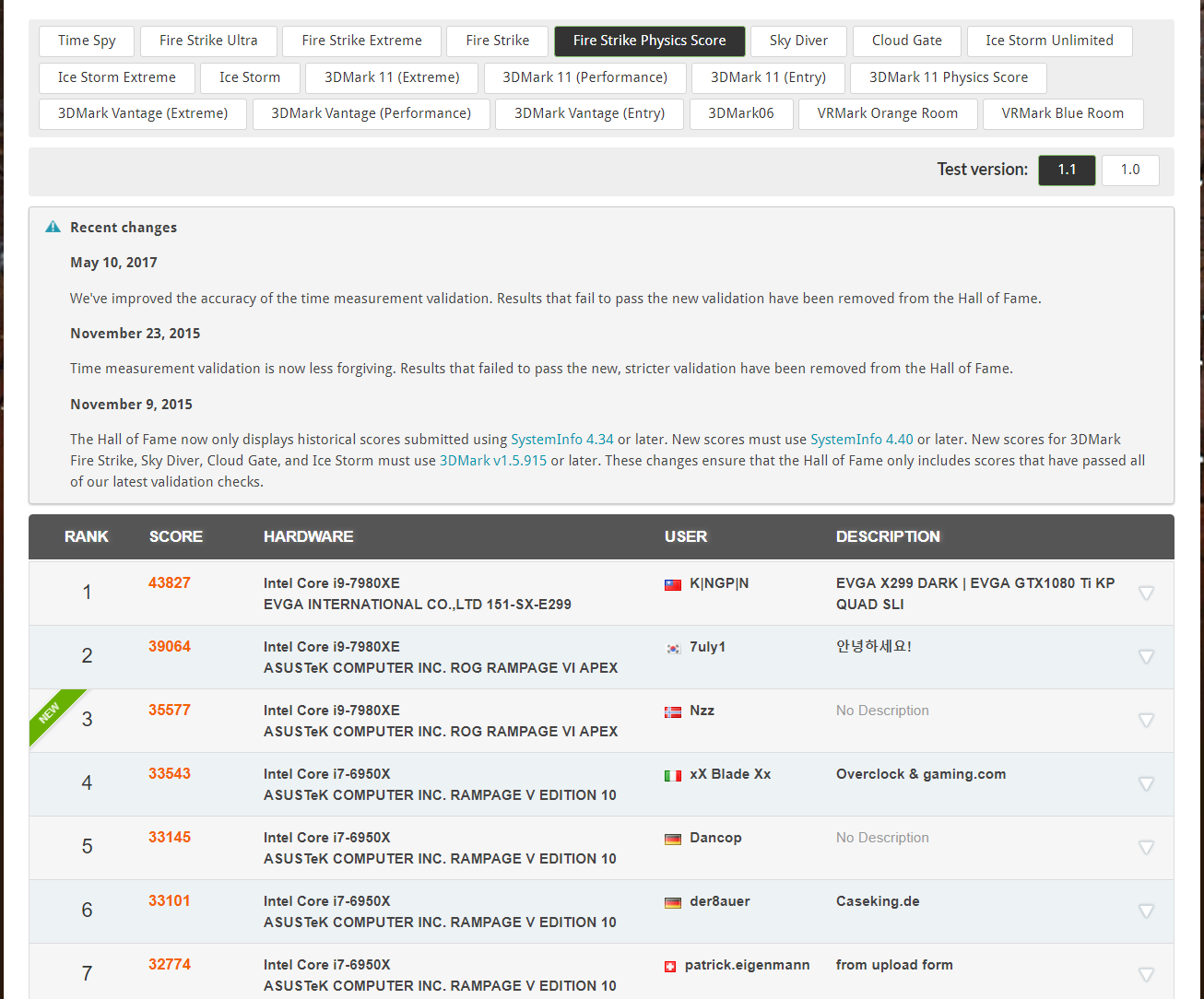Click the green NEW ribbon on rank 3
This screenshot has height=999, width=1204.
tap(53, 713)
